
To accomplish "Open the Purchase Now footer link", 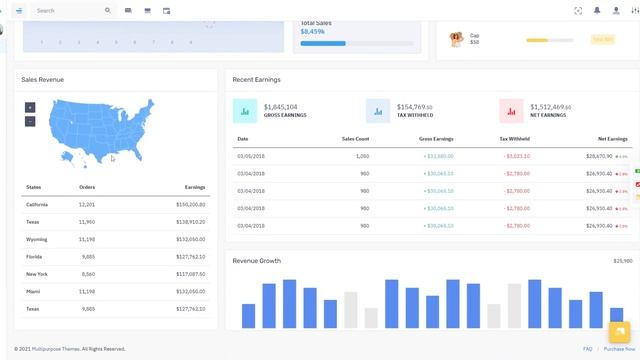I will (x=619, y=349).
